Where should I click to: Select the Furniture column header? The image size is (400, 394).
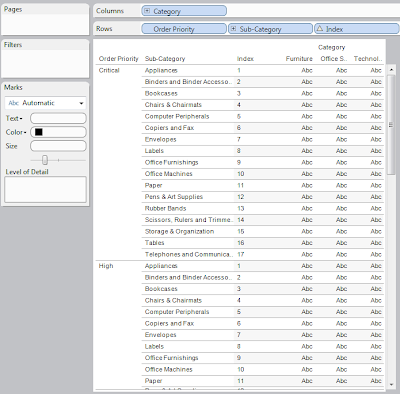(299, 59)
